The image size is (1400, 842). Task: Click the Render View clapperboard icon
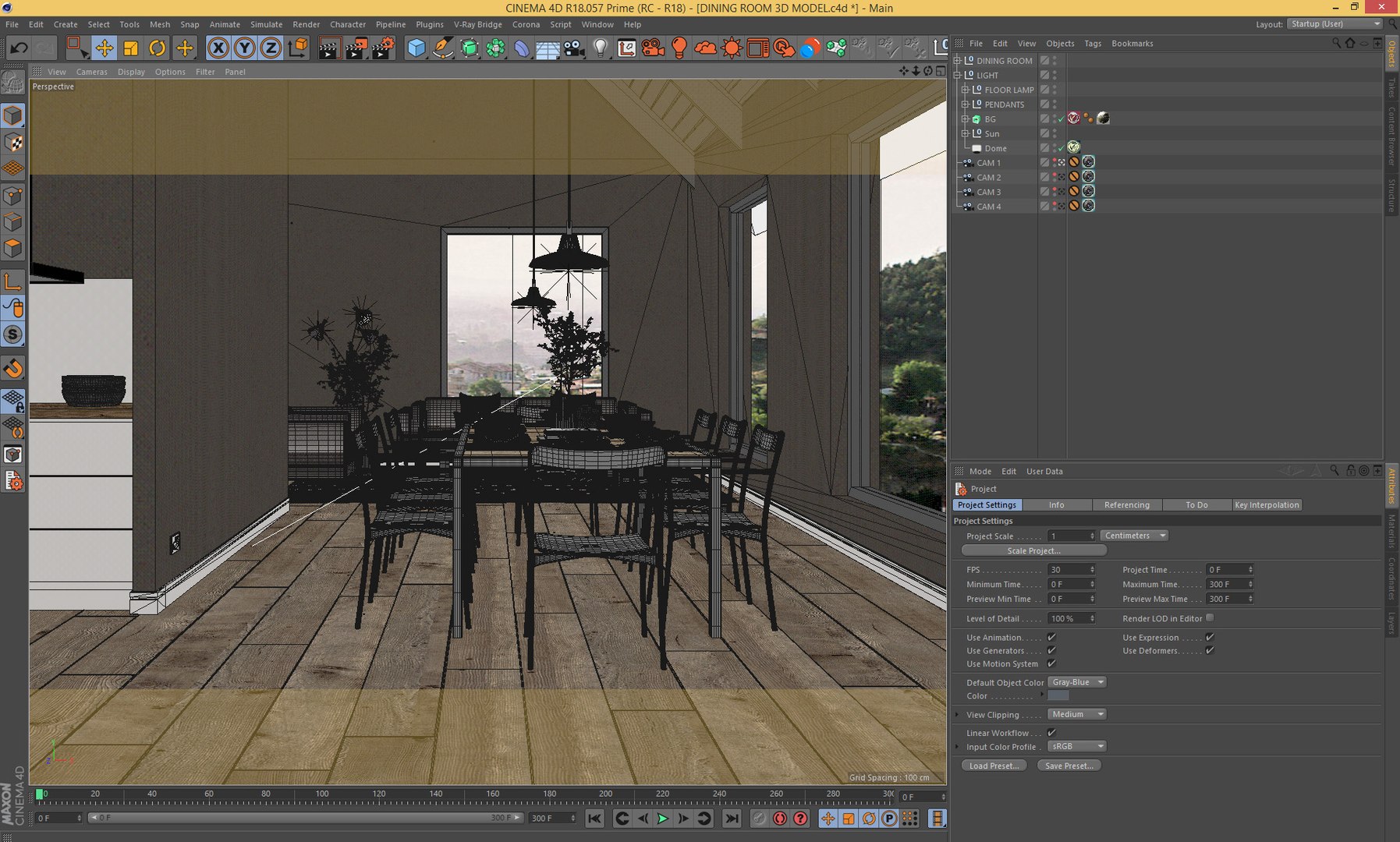click(329, 48)
